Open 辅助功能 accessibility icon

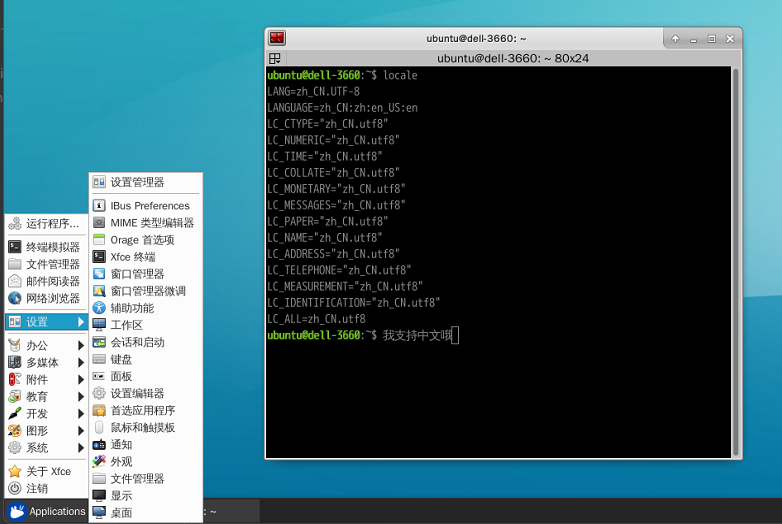(x=99, y=308)
